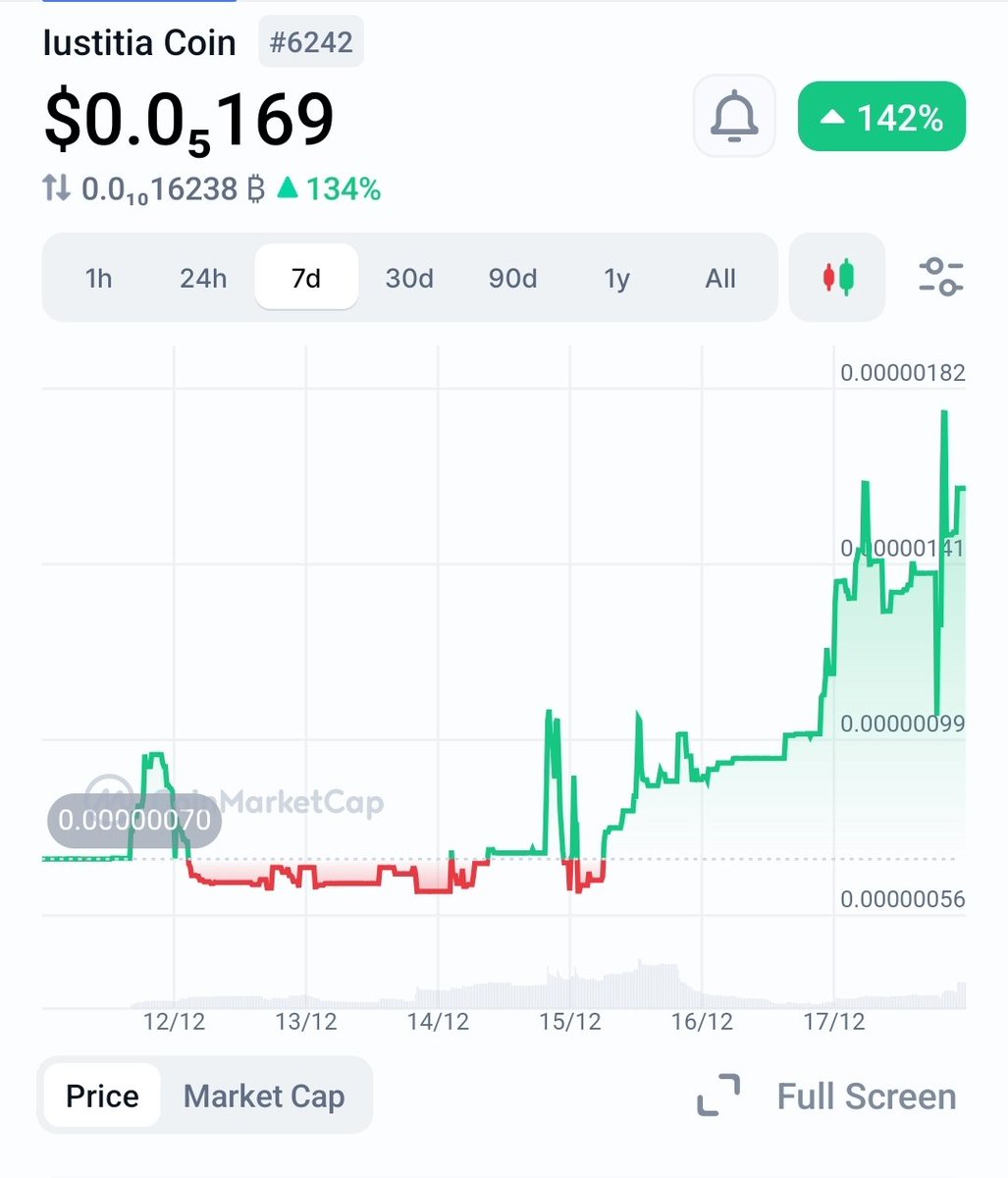Click the Bitcoin currency symbol
This screenshot has height=1178, width=1008.
point(258,189)
